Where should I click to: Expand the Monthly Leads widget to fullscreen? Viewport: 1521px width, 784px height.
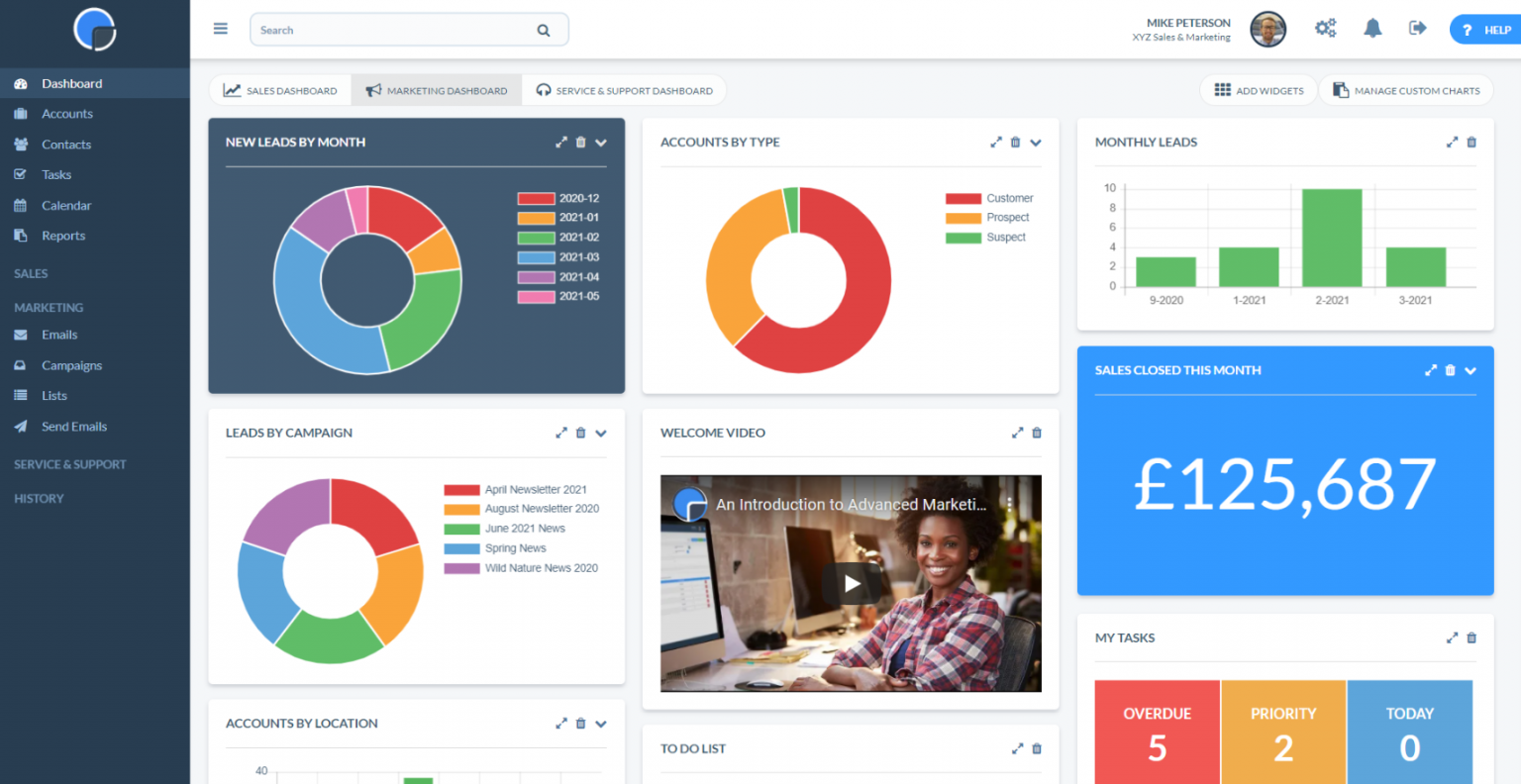click(1452, 142)
